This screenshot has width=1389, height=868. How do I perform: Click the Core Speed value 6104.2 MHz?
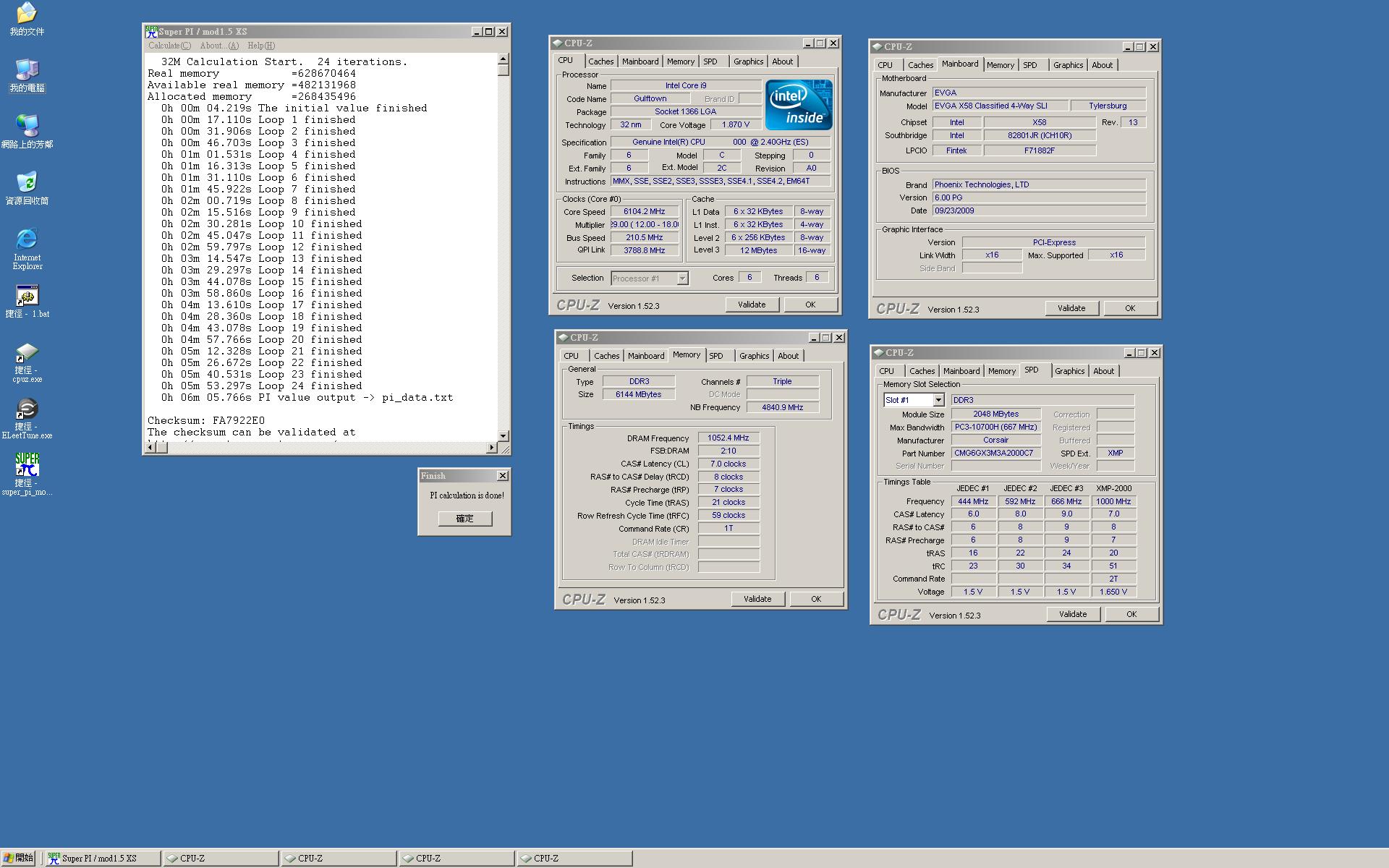644,211
